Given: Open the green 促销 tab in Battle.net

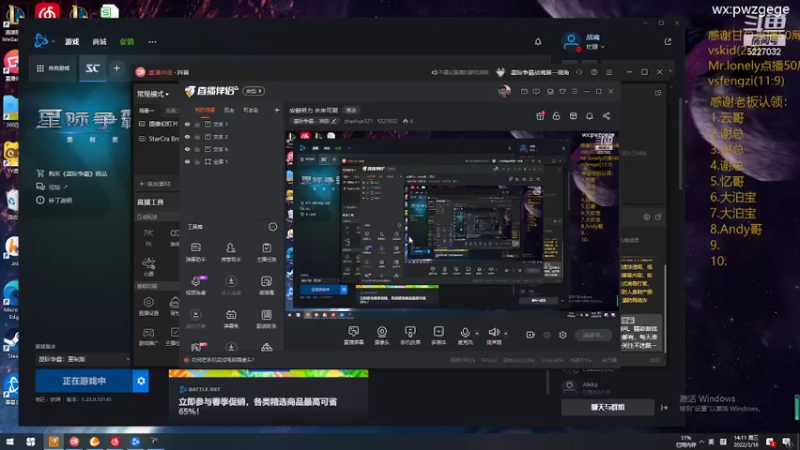Looking at the screenshot, I should [x=127, y=42].
